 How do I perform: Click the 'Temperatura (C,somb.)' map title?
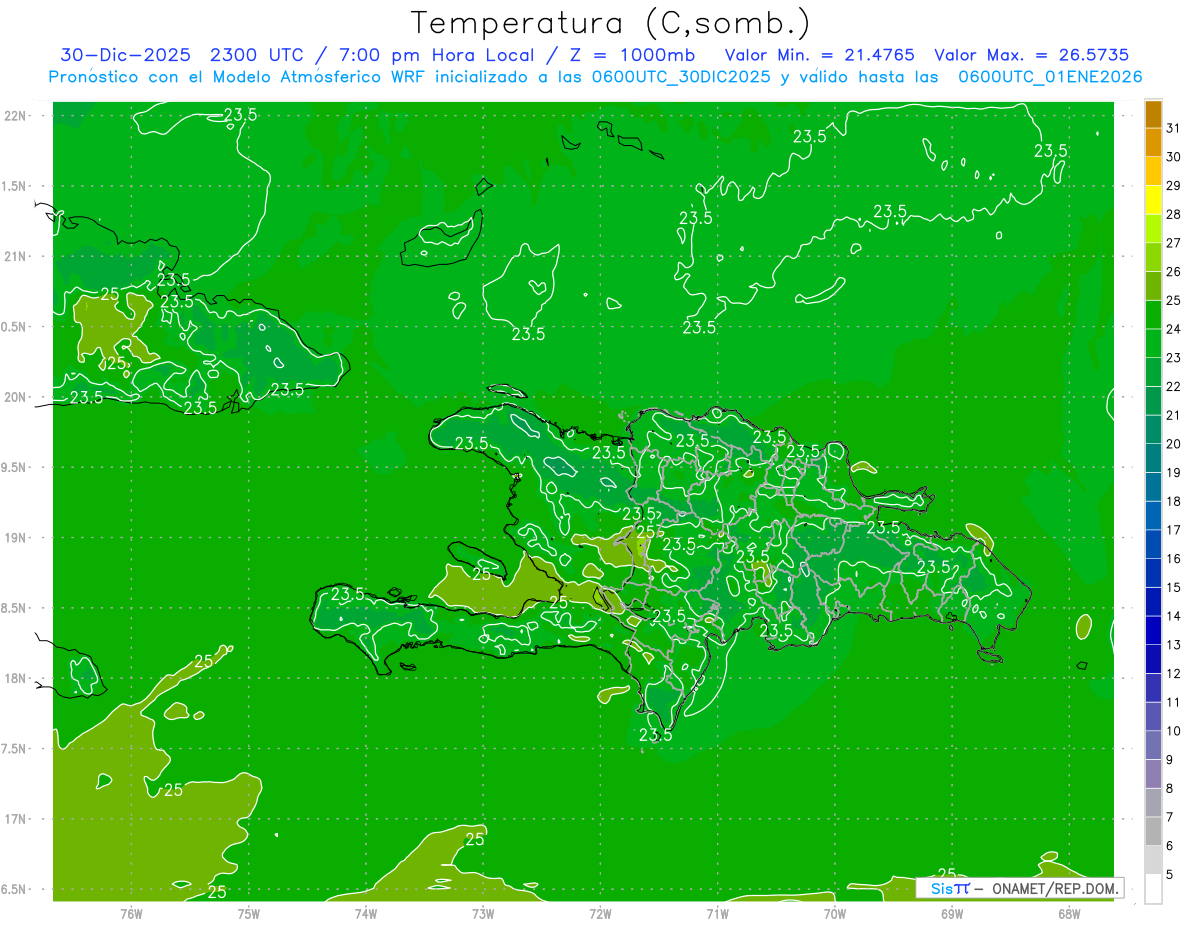610,23
